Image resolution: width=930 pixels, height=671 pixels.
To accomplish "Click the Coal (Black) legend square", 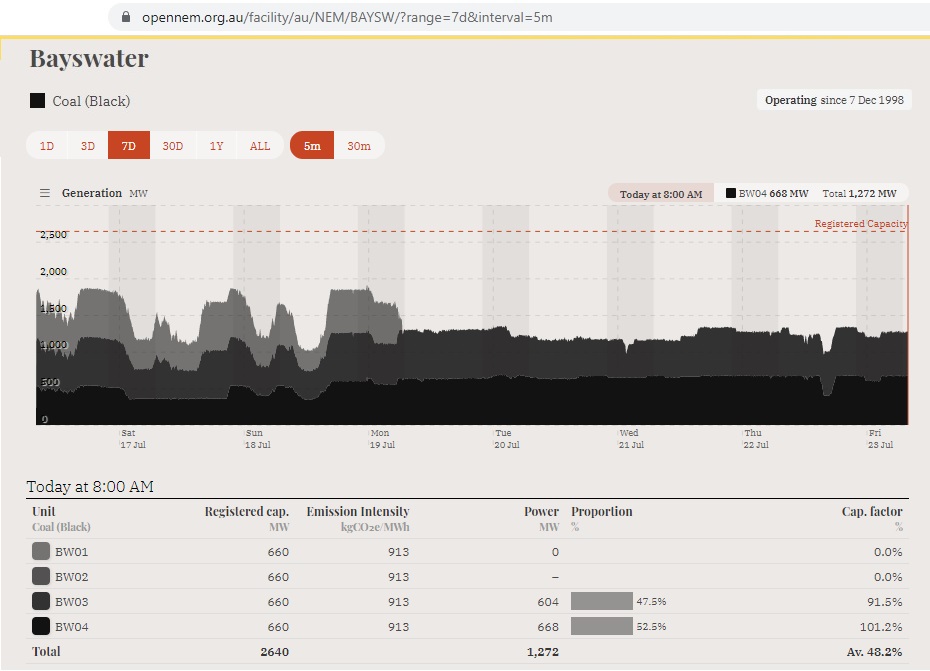I will click(x=37, y=100).
